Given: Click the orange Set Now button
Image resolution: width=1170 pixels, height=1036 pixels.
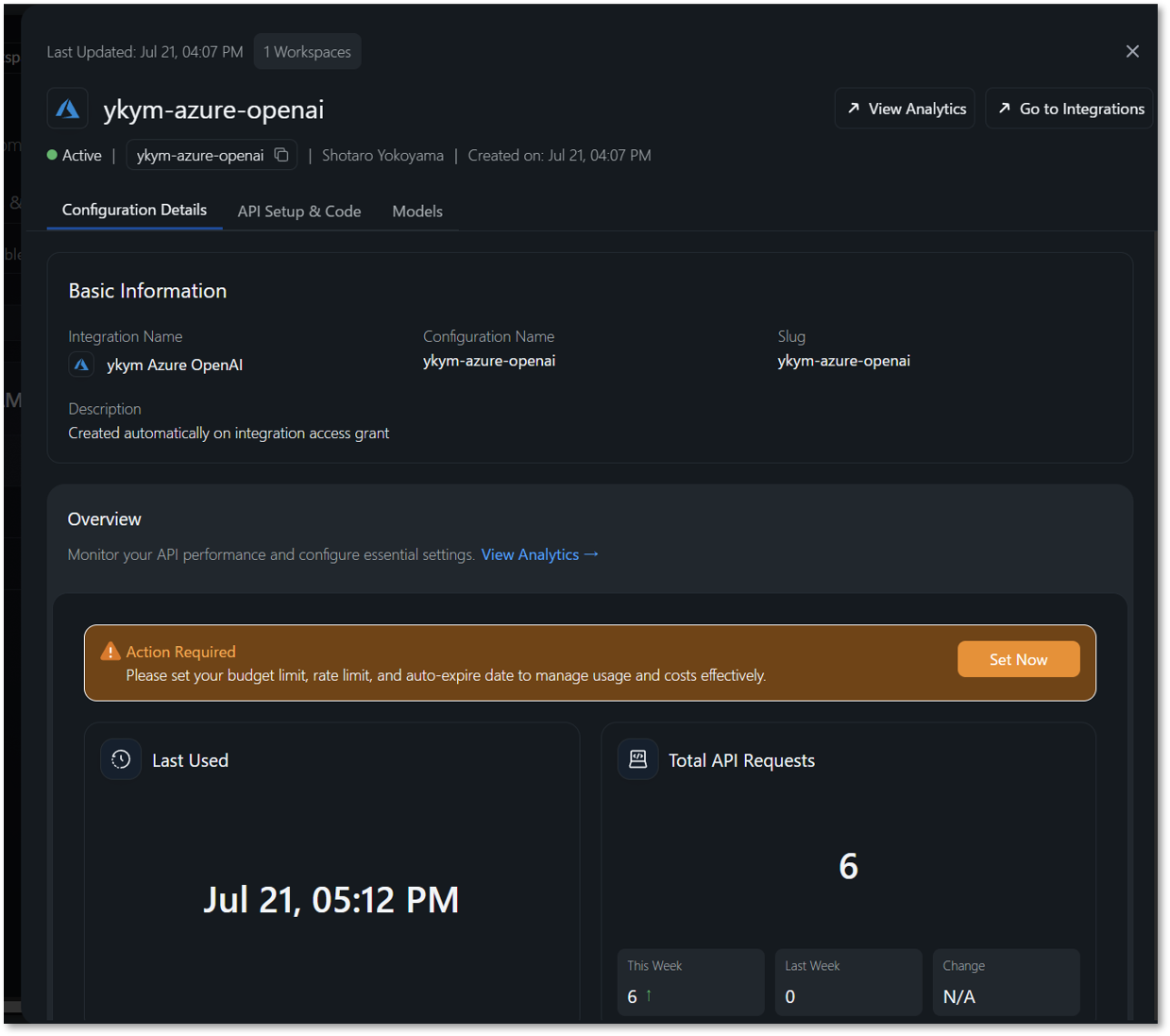Looking at the screenshot, I should coord(1018,659).
